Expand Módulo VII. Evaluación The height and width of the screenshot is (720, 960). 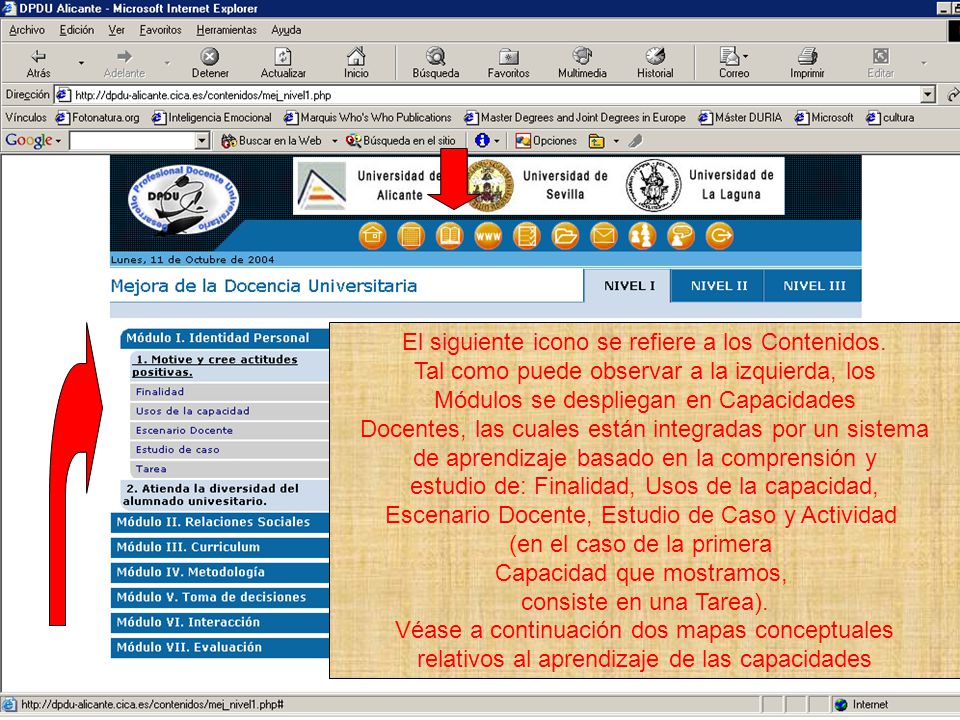[220, 647]
